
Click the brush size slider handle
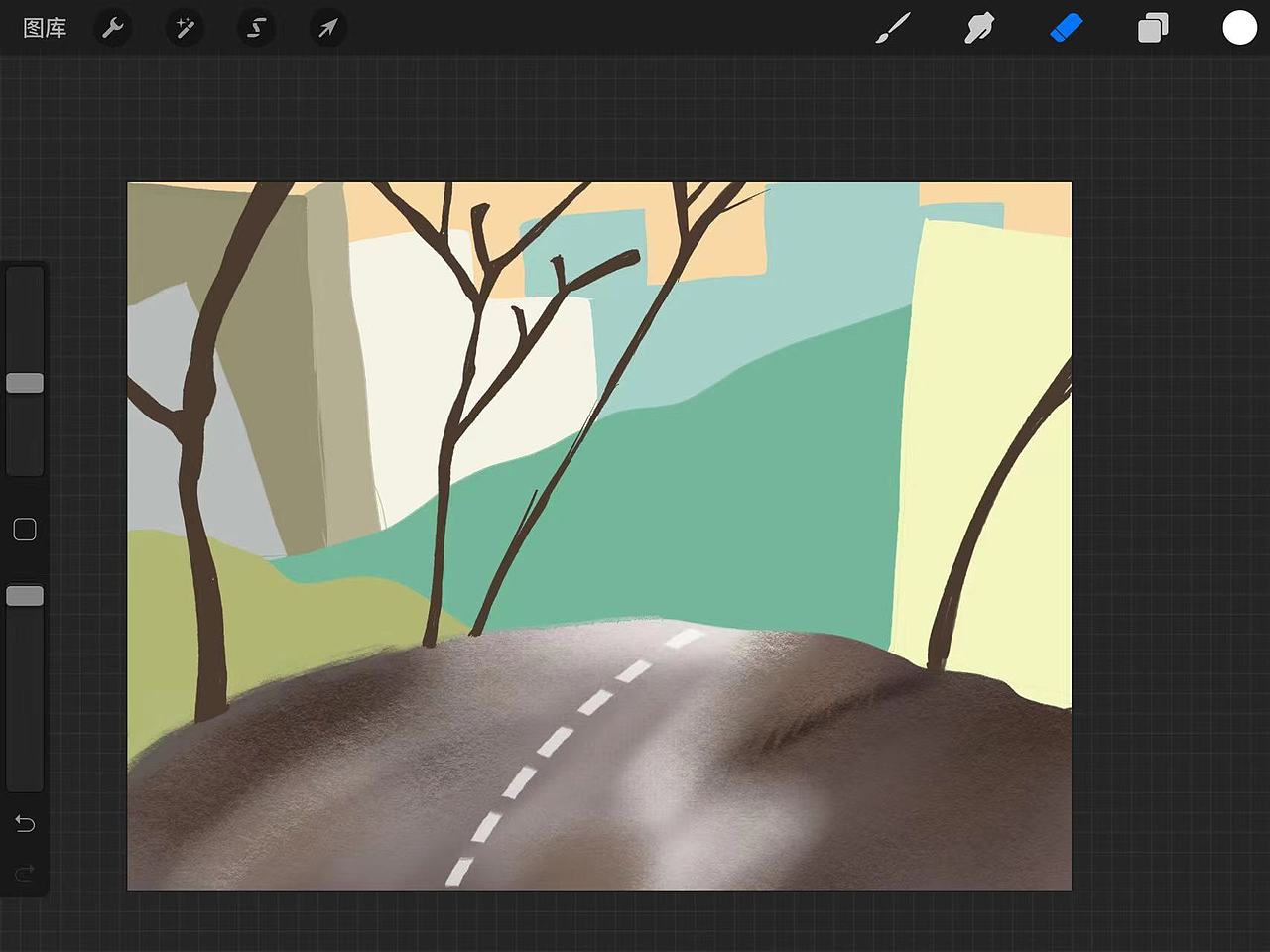pyautogui.click(x=25, y=383)
